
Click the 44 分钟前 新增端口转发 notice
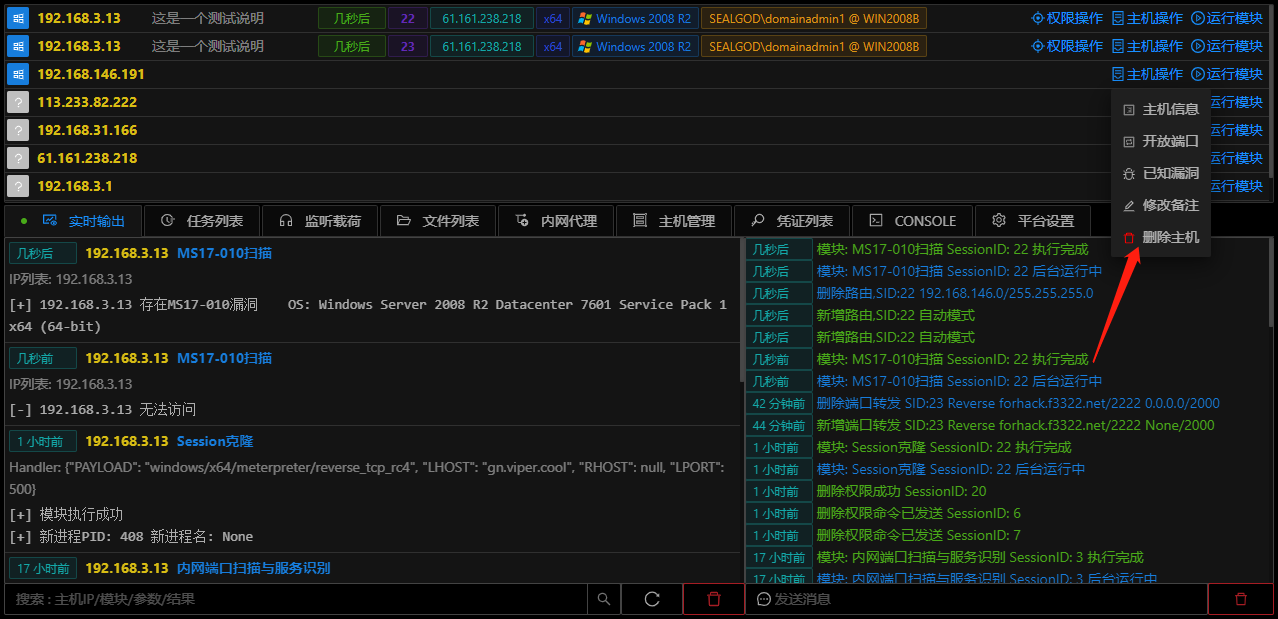(1016, 425)
